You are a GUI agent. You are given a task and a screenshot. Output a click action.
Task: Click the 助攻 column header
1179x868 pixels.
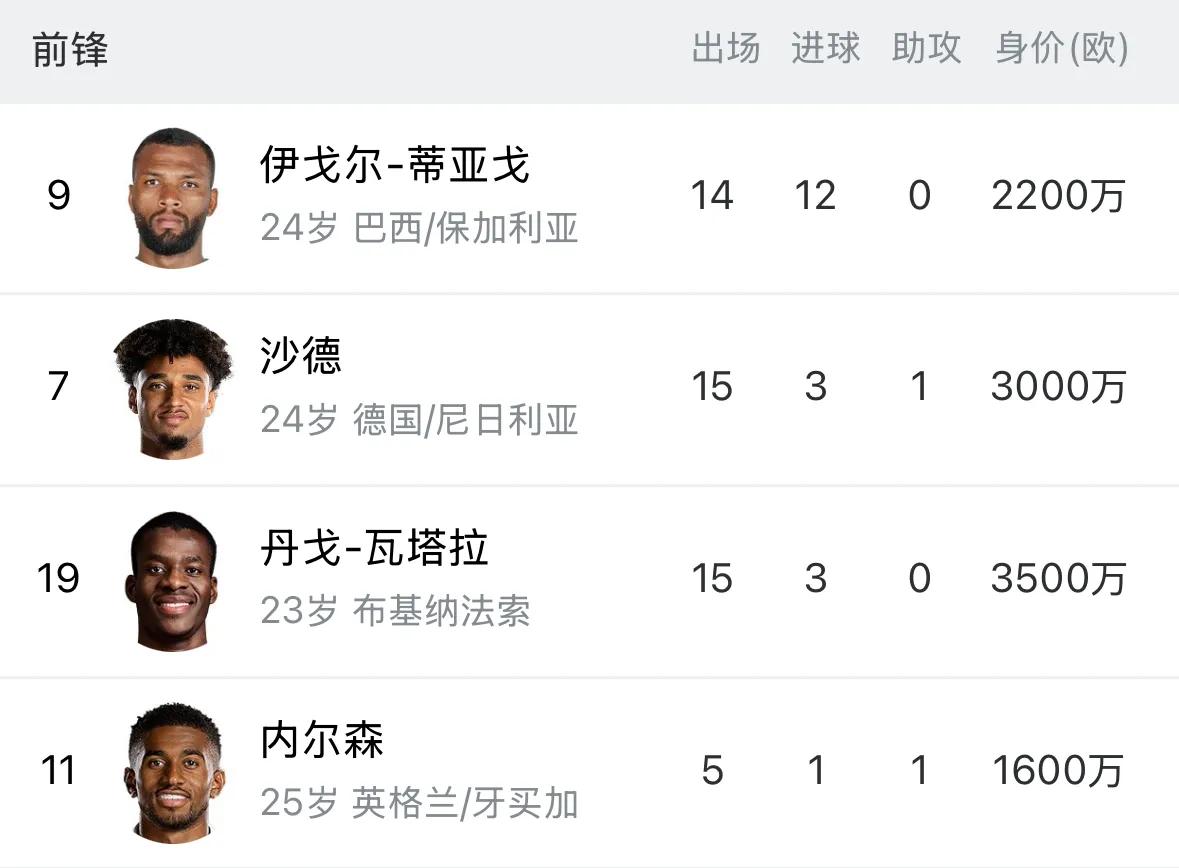click(x=926, y=48)
